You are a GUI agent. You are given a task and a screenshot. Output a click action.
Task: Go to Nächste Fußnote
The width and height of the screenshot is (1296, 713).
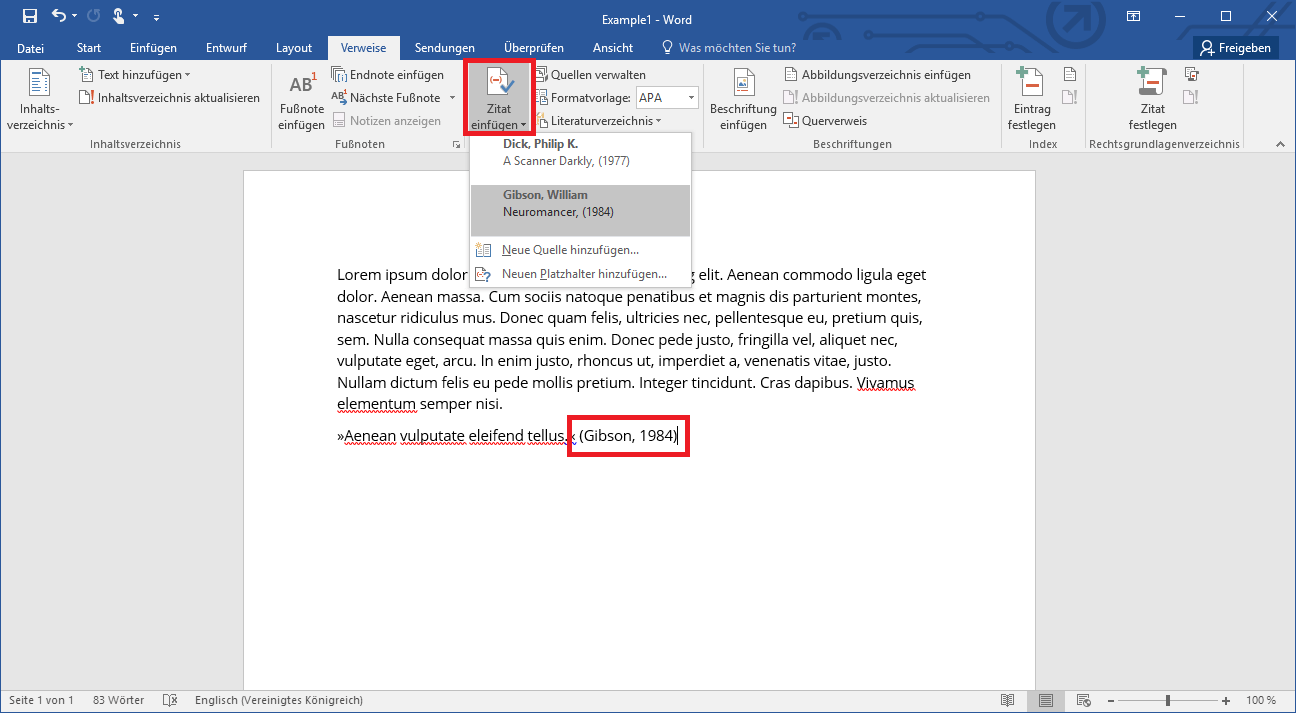coord(386,98)
